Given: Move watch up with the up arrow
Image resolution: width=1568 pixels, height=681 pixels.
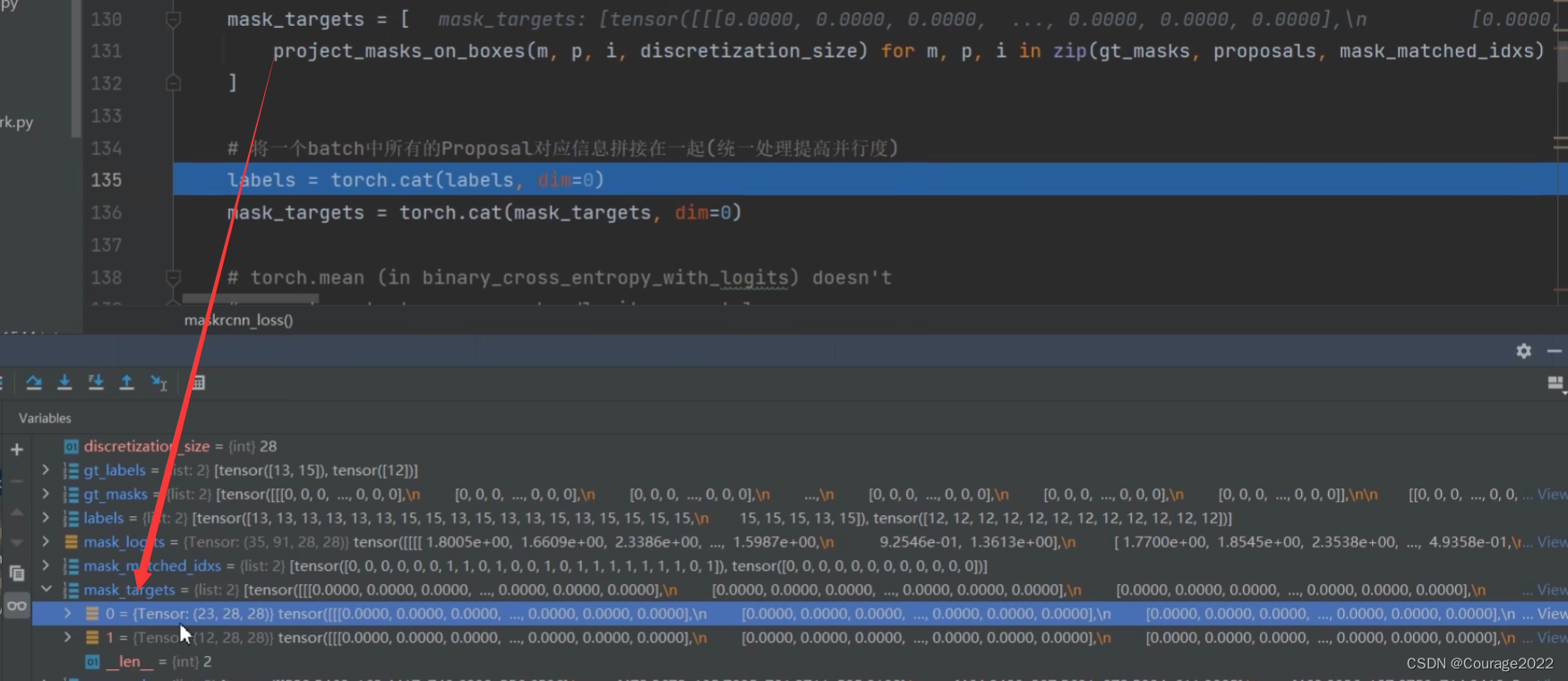Looking at the screenshot, I should coord(17,512).
